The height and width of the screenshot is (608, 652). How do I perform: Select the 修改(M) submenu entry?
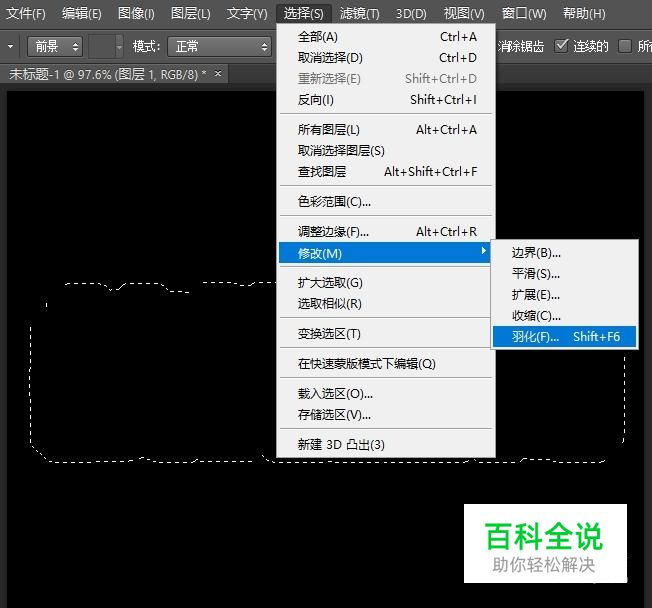[x=385, y=253]
